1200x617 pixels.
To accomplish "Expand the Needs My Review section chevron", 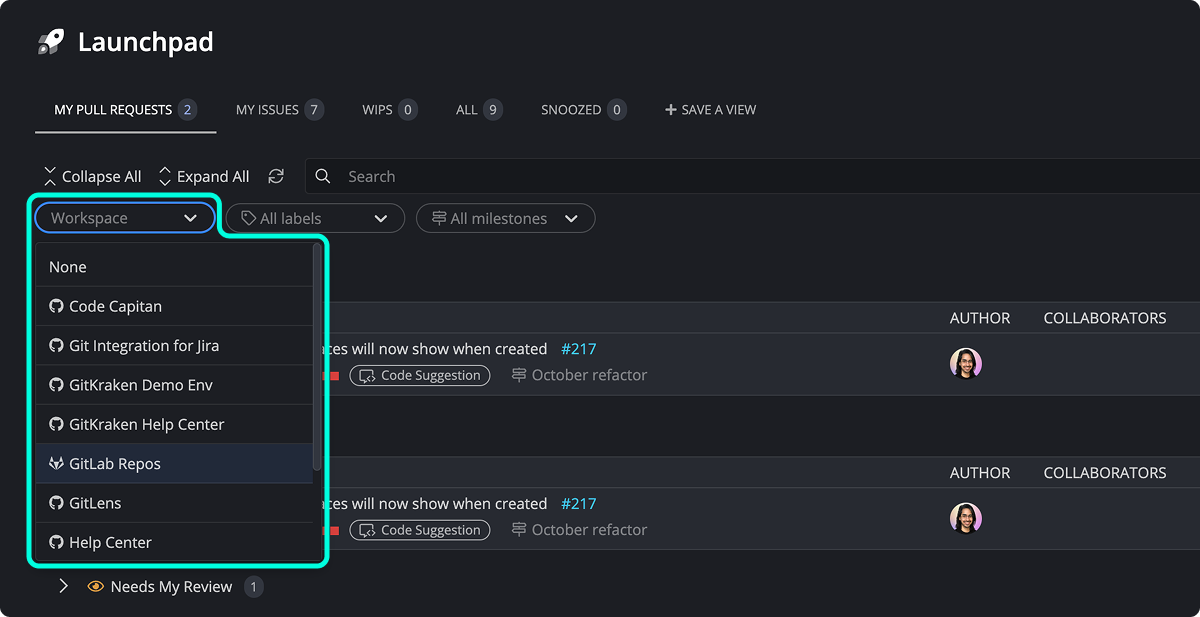I will [63, 586].
